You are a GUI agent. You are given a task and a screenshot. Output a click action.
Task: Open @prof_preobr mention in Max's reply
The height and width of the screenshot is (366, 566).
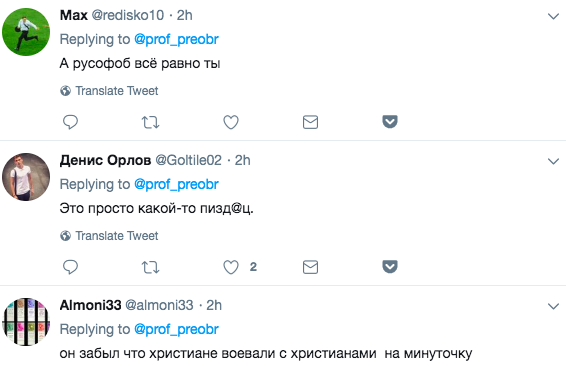coord(176,39)
